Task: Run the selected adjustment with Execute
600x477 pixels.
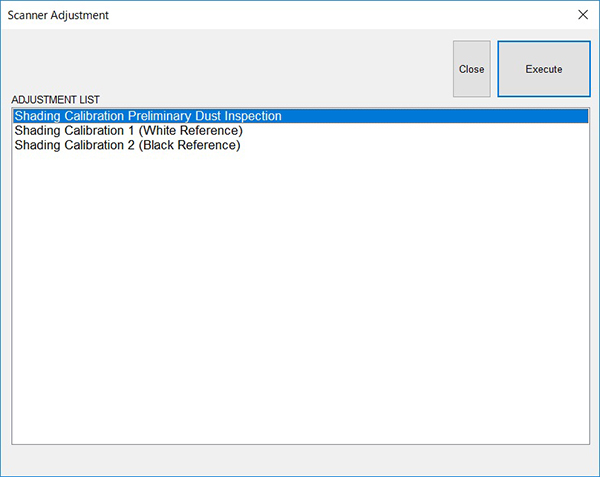Action: pos(544,69)
